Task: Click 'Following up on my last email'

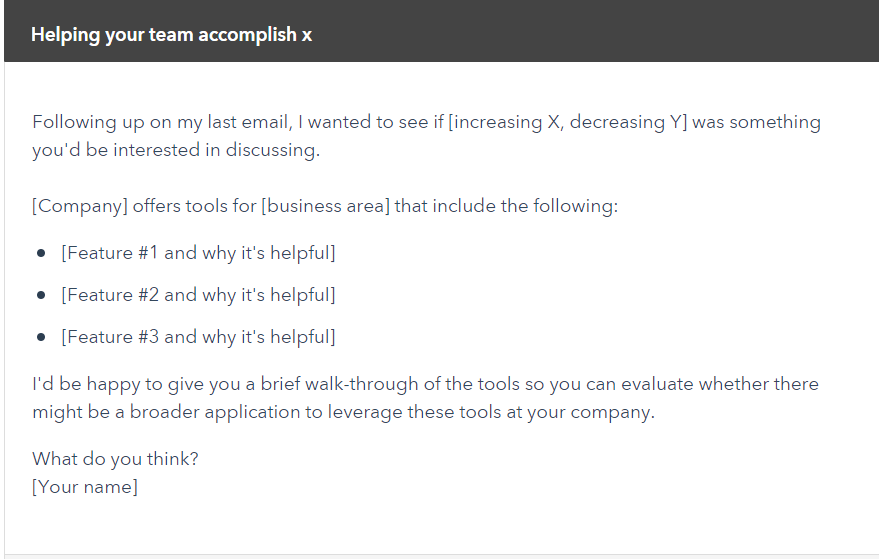Action: point(160,122)
